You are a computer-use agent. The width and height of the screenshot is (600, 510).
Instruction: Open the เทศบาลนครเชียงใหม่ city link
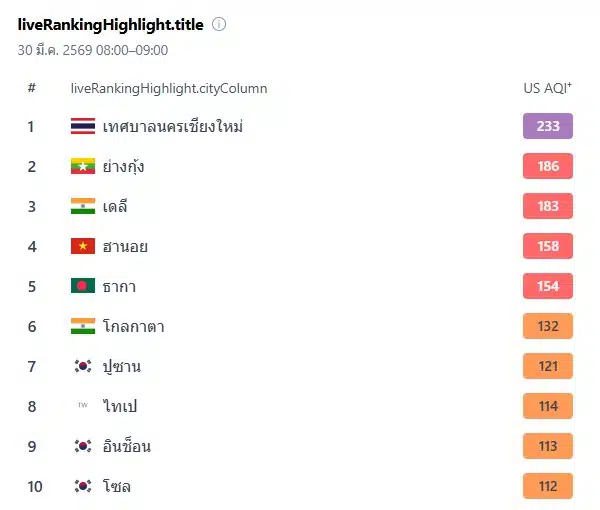[173, 127]
